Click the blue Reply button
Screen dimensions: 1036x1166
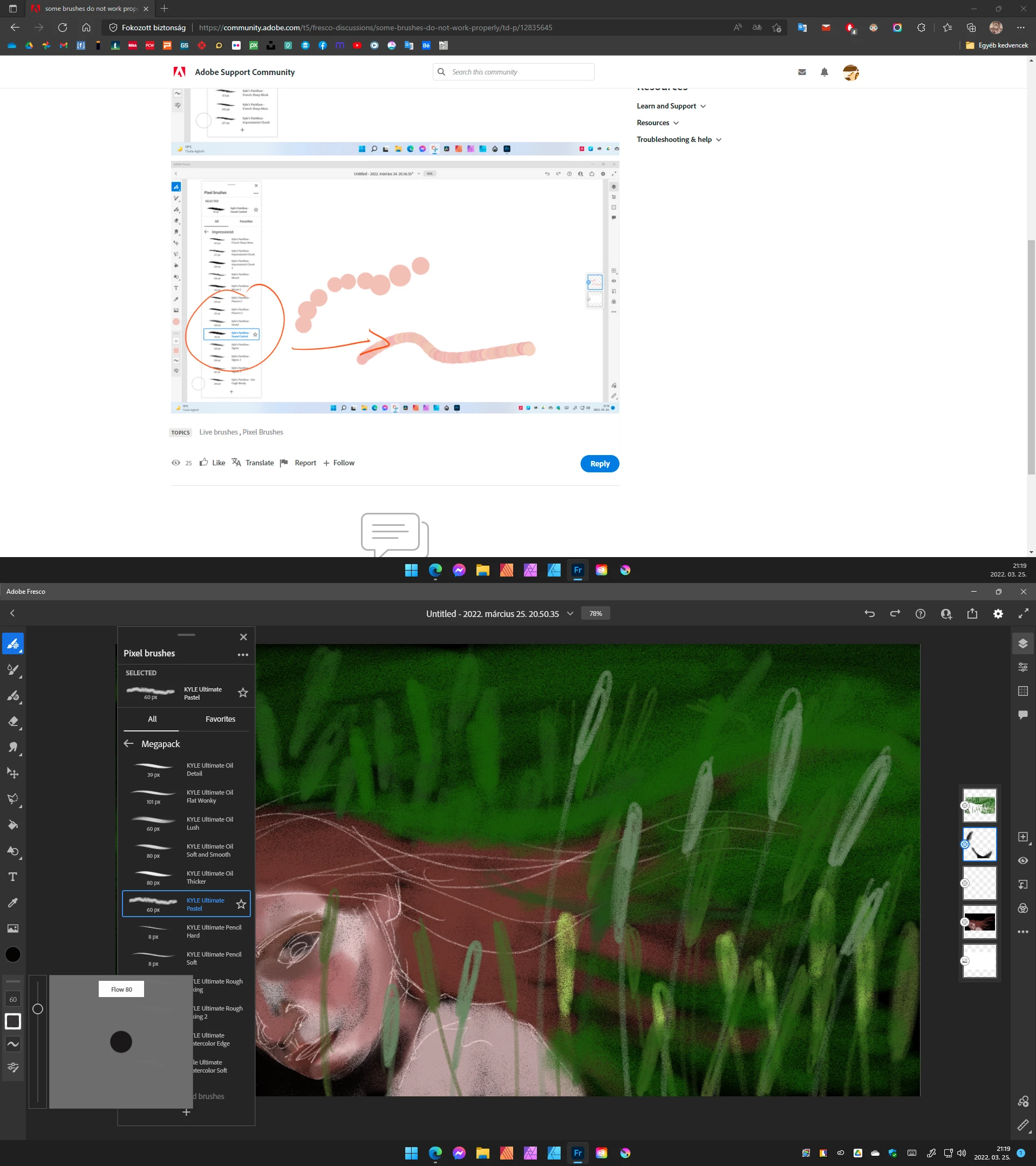[x=599, y=464]
